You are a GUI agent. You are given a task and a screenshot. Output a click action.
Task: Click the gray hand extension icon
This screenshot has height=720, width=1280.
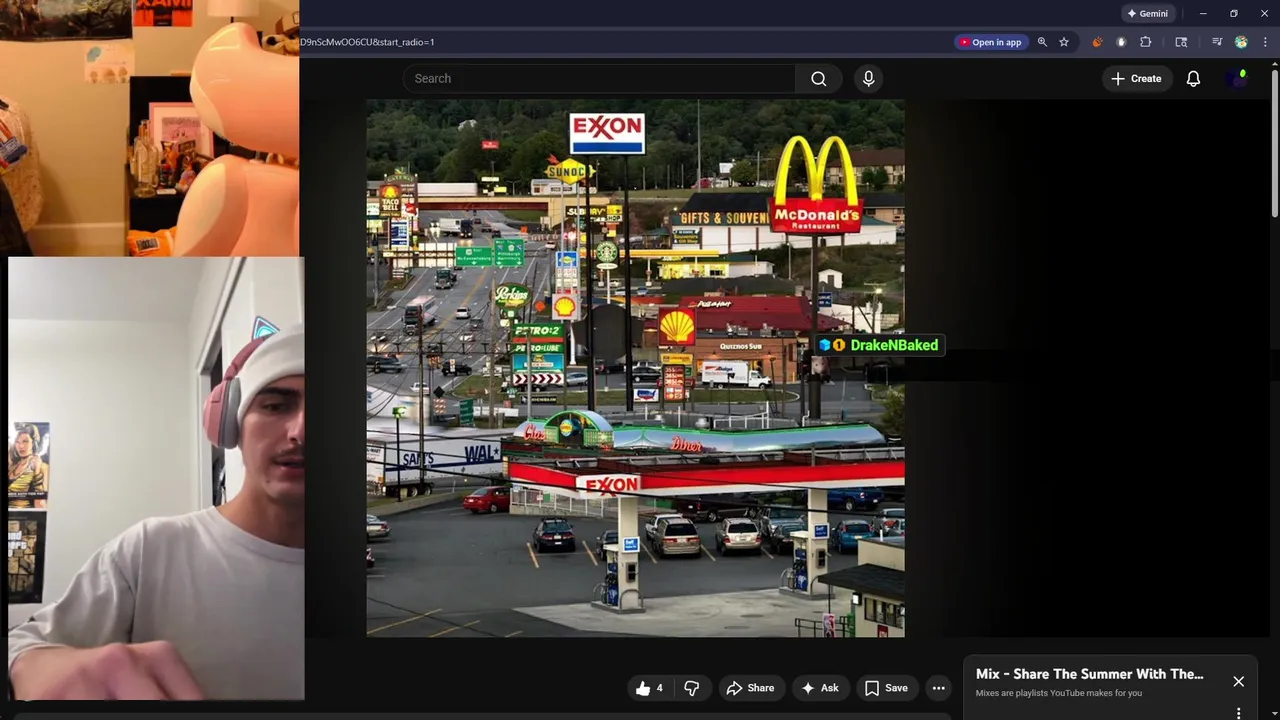click(x=1121, y=42)
